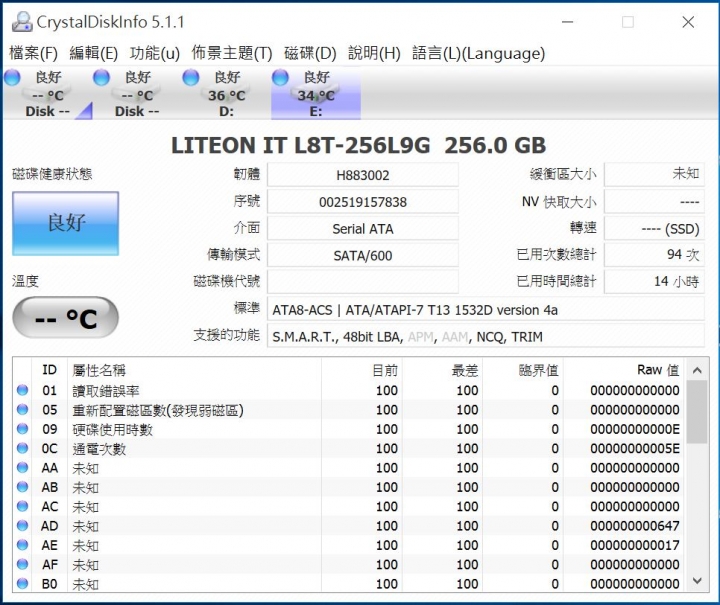
Task: Click the power on hours field 14 小時
Action: pos(654,281)
